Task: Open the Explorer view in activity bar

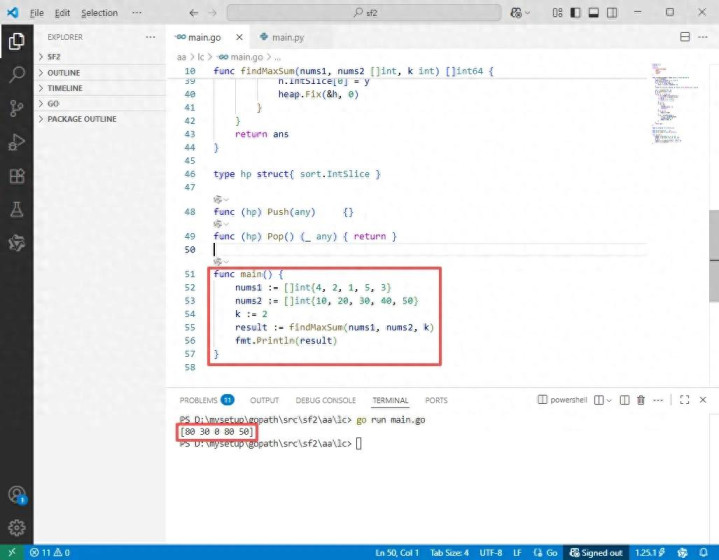Action: (x=17, y=41)
